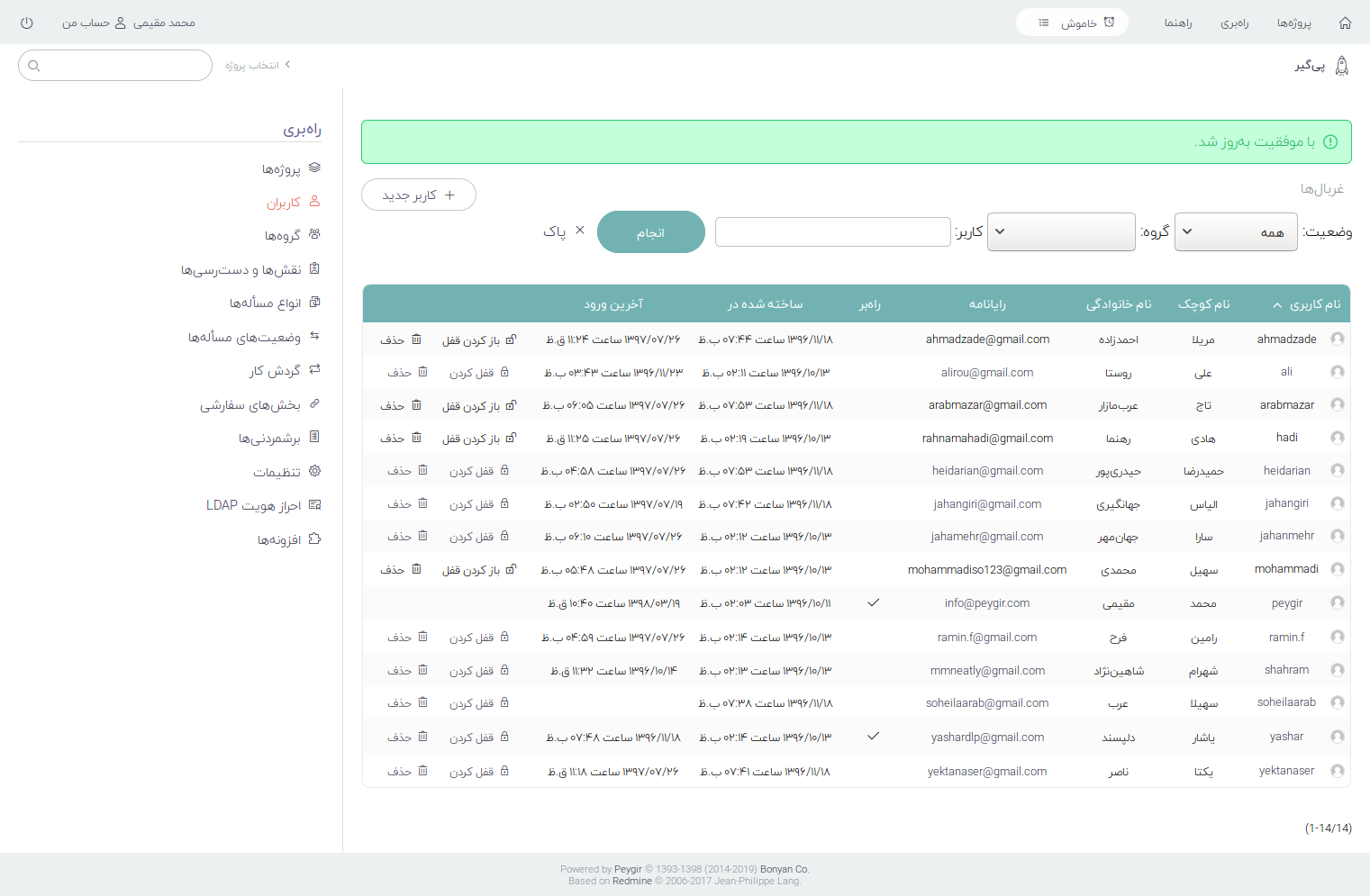
Task: Sort by رایانامه column header
Action: click(x=987, y=304)
